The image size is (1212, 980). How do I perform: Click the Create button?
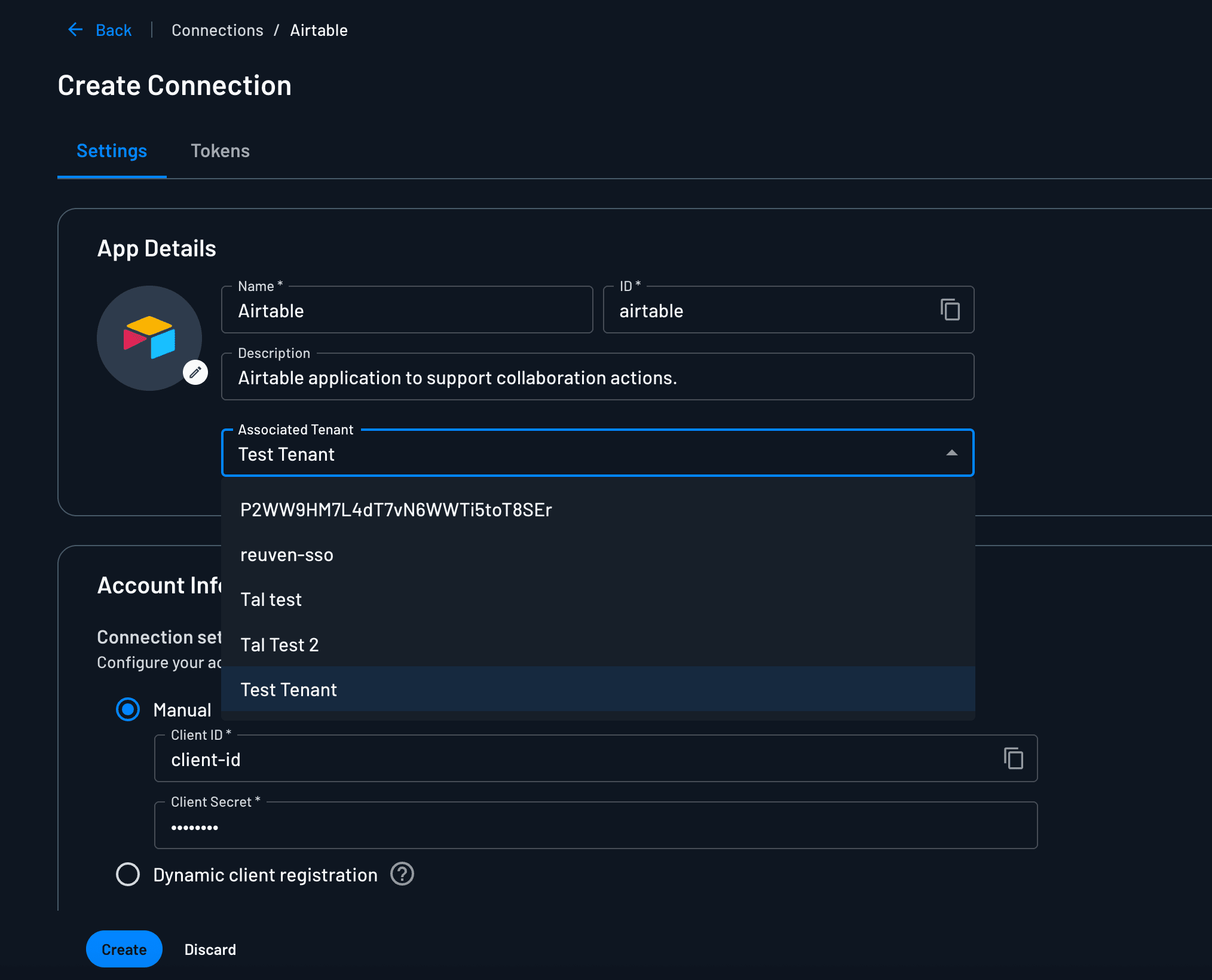(124, 949)
